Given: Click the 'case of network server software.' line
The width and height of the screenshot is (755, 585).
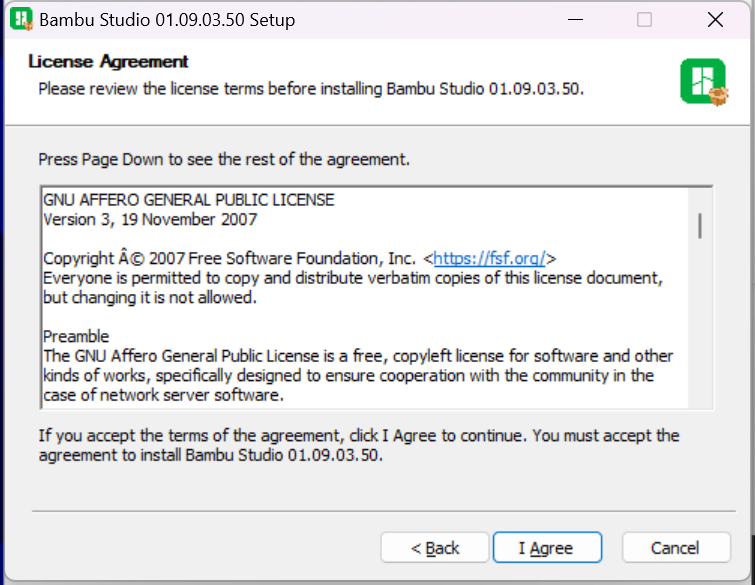Looking at the screenshot, I should pos(163,395).
